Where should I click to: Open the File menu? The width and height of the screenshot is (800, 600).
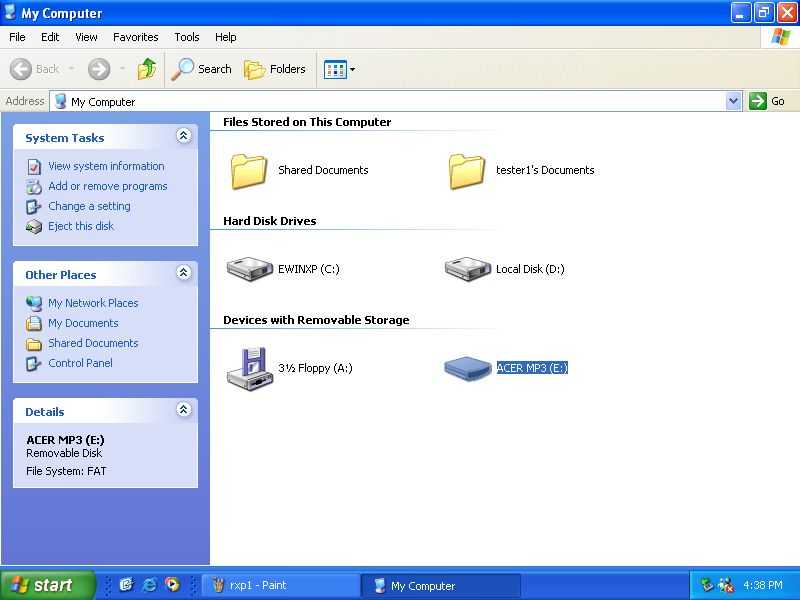click(x=17, y=37)
